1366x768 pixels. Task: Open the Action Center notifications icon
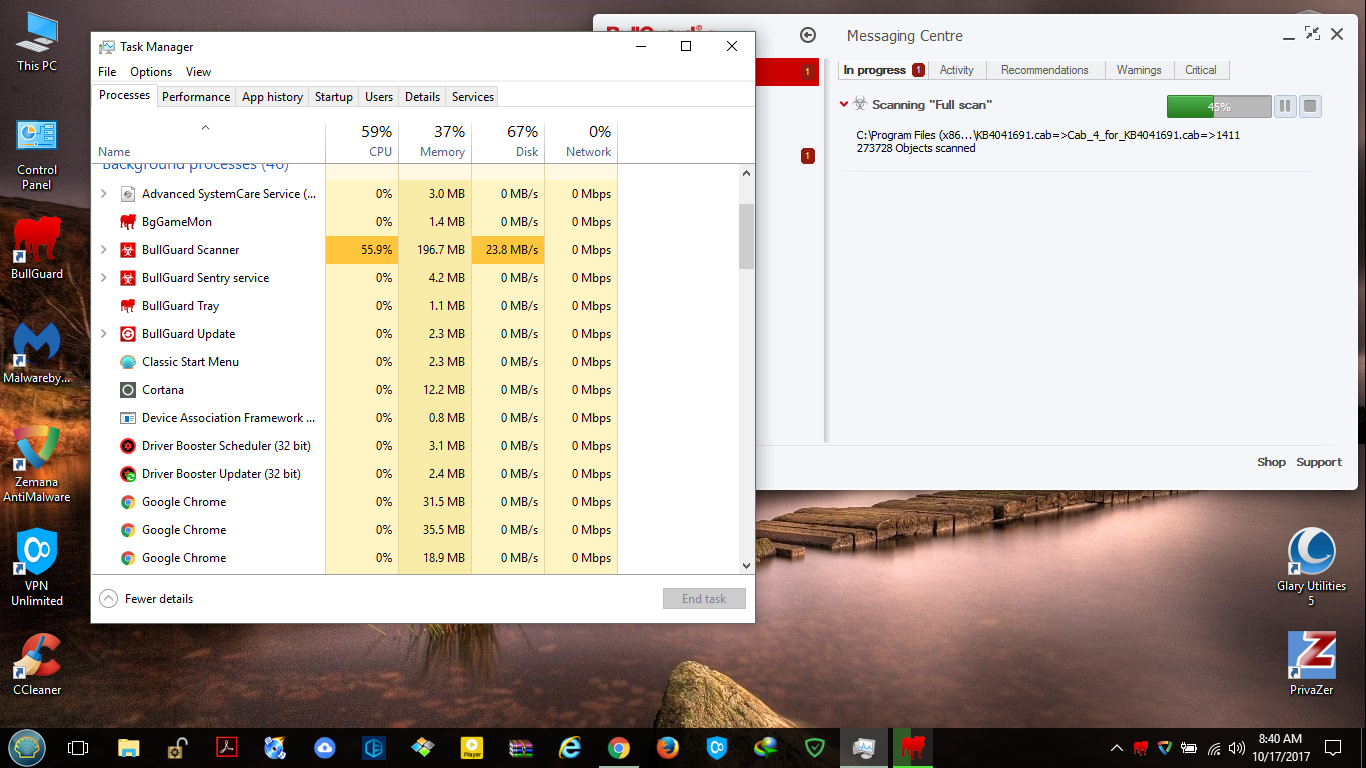click(x=1332, y=748)
